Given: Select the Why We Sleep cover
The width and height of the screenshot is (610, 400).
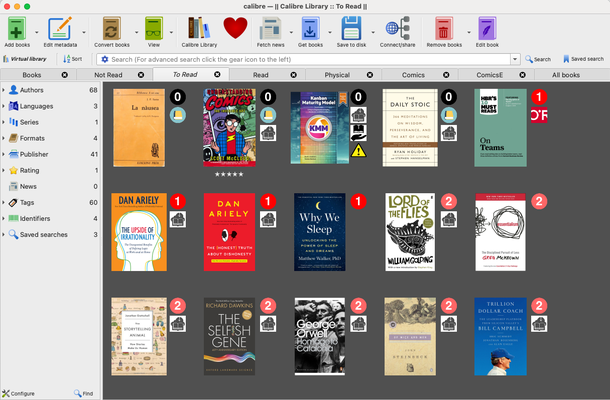Looking at the screenshot, I should click(320, 232).
